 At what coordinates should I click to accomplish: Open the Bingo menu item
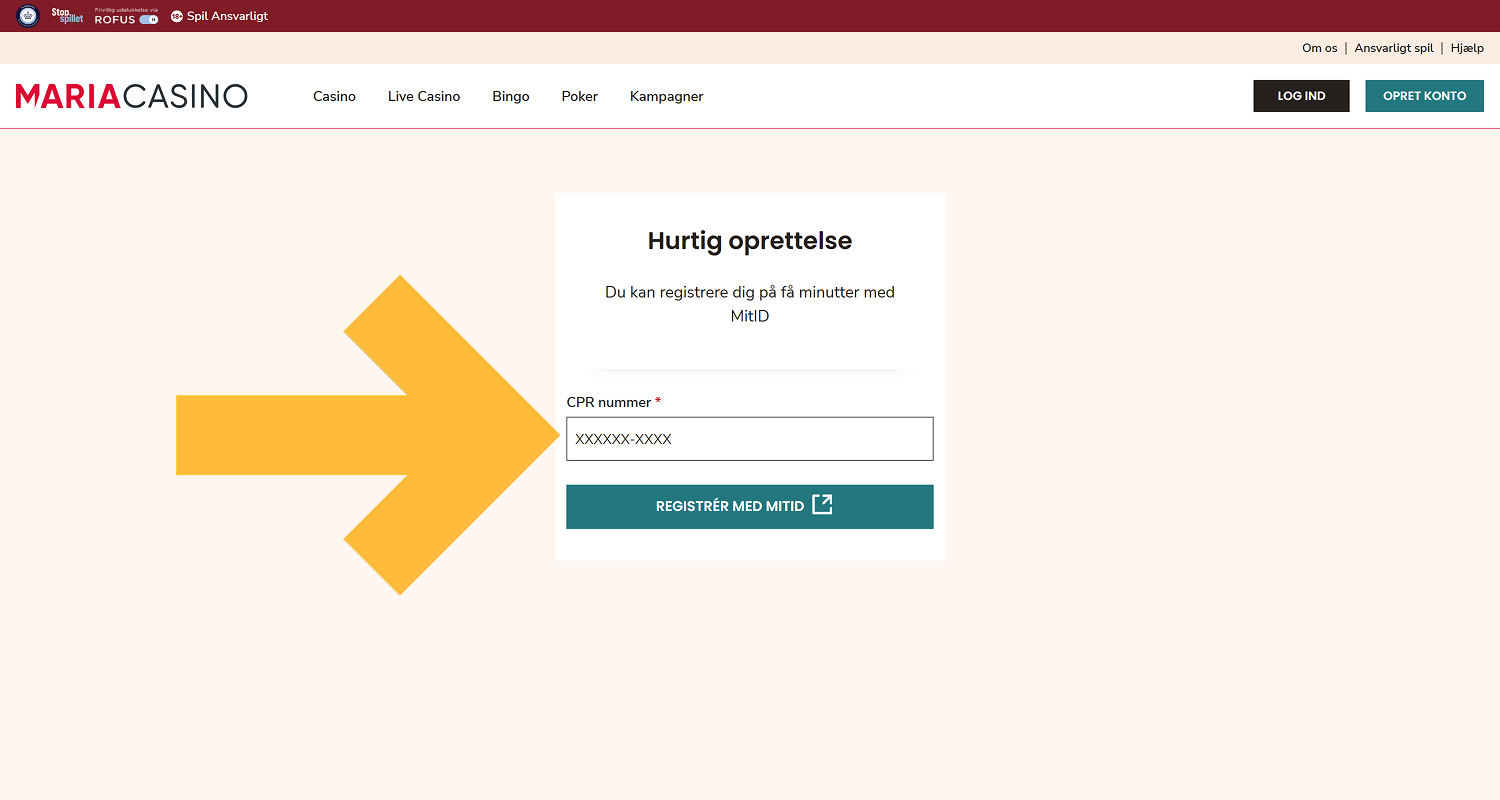[x=511, y=96]
